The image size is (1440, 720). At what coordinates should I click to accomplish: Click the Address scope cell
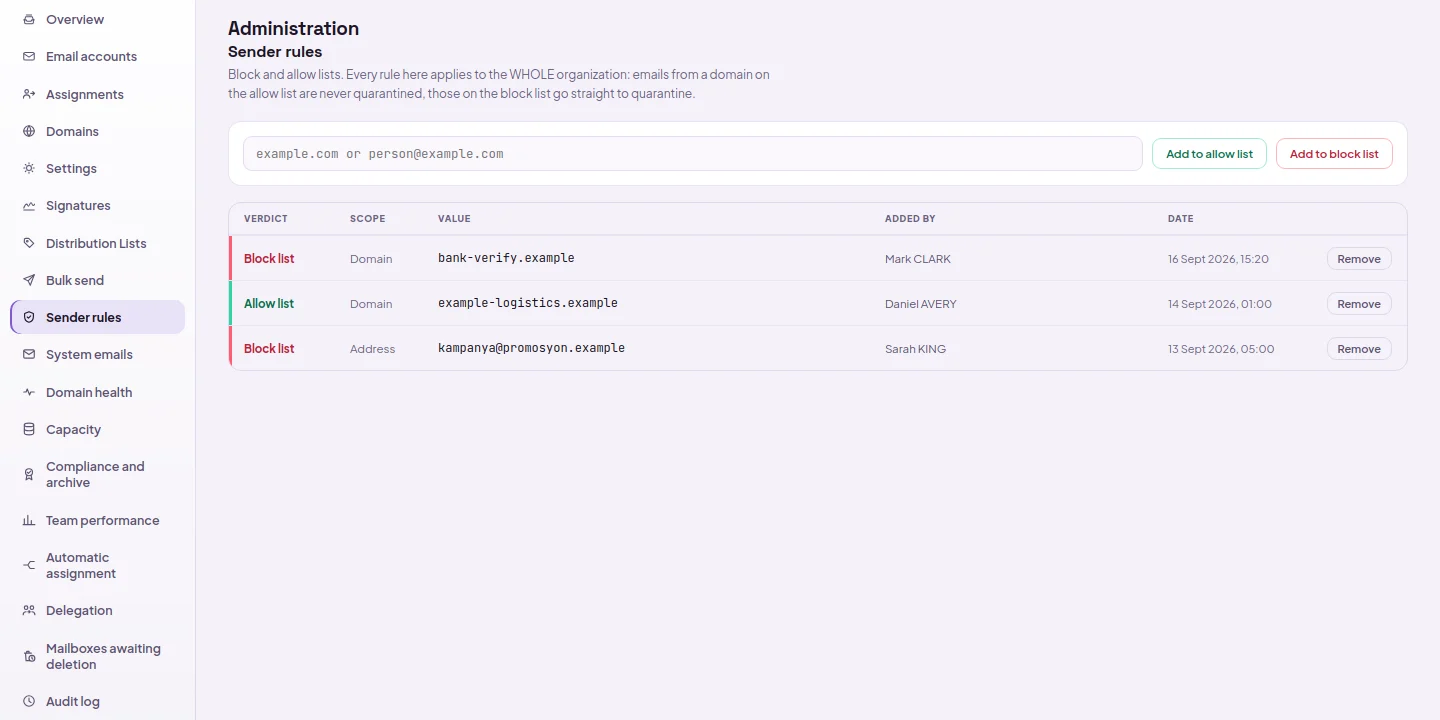372,349
